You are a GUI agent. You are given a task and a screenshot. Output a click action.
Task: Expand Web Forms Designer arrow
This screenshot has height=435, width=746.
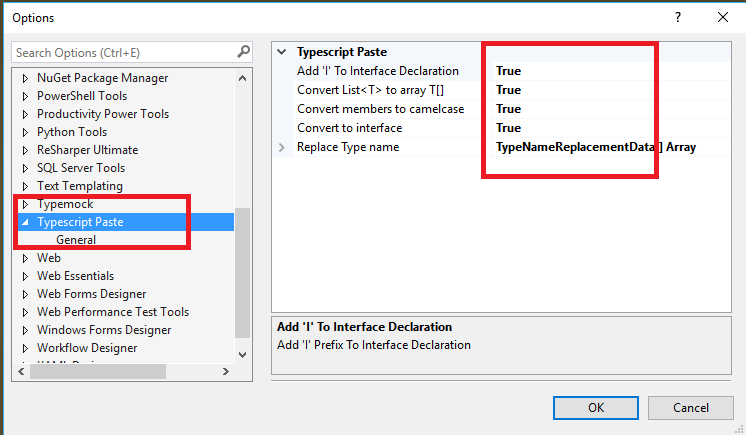25,295
